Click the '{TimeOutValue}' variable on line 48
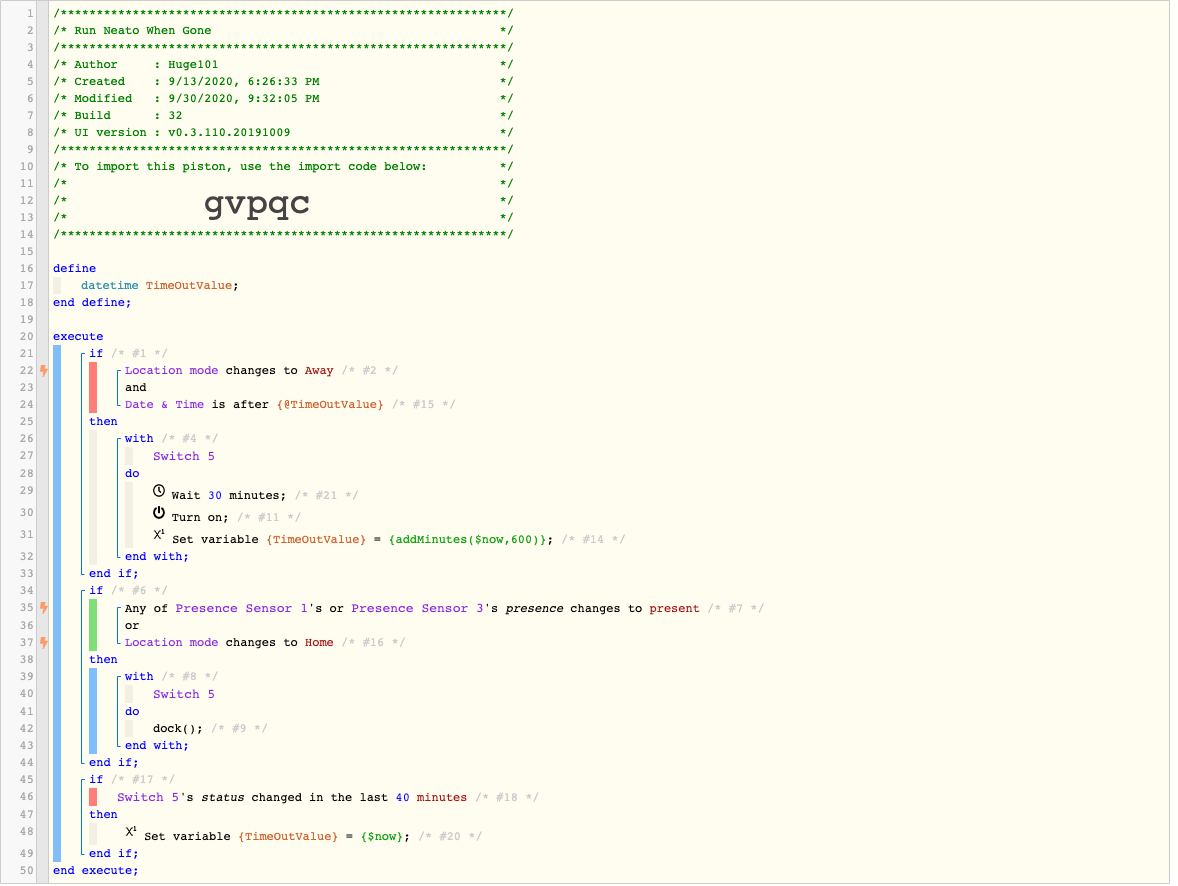The image size is (1178, 886). (288, 836)
